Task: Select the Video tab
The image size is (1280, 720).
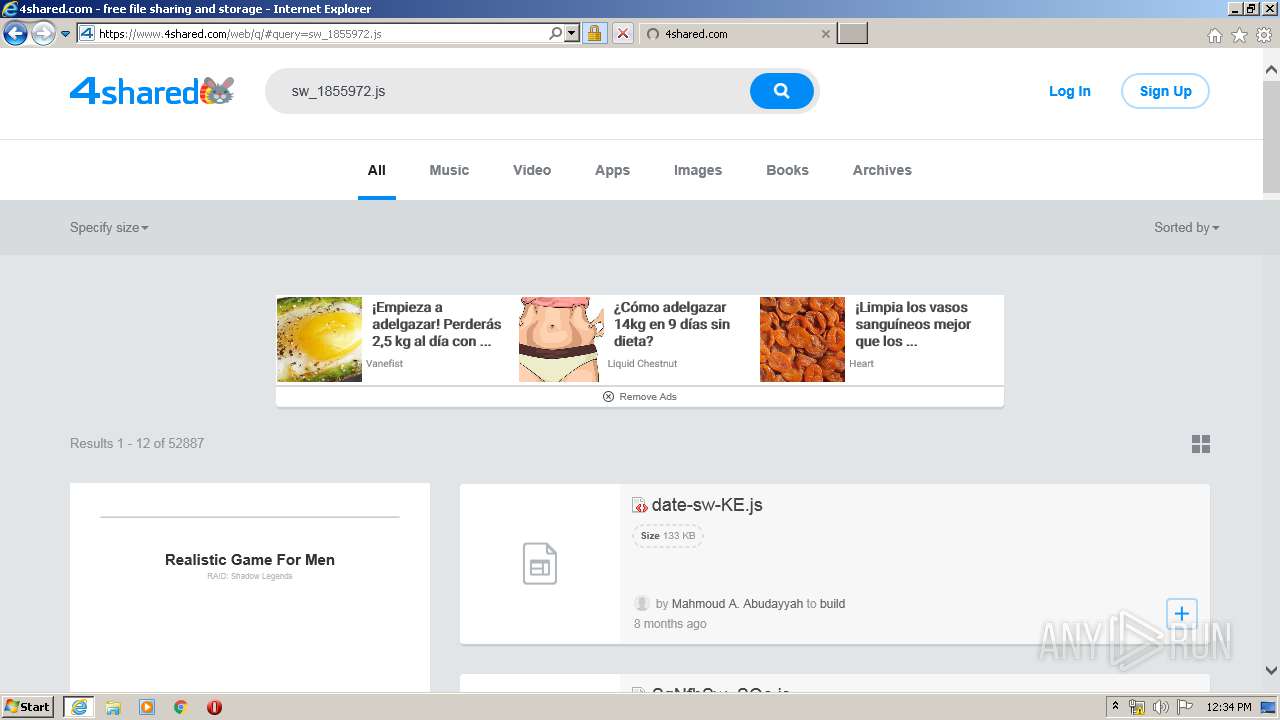Action: [x=532, y=171]
